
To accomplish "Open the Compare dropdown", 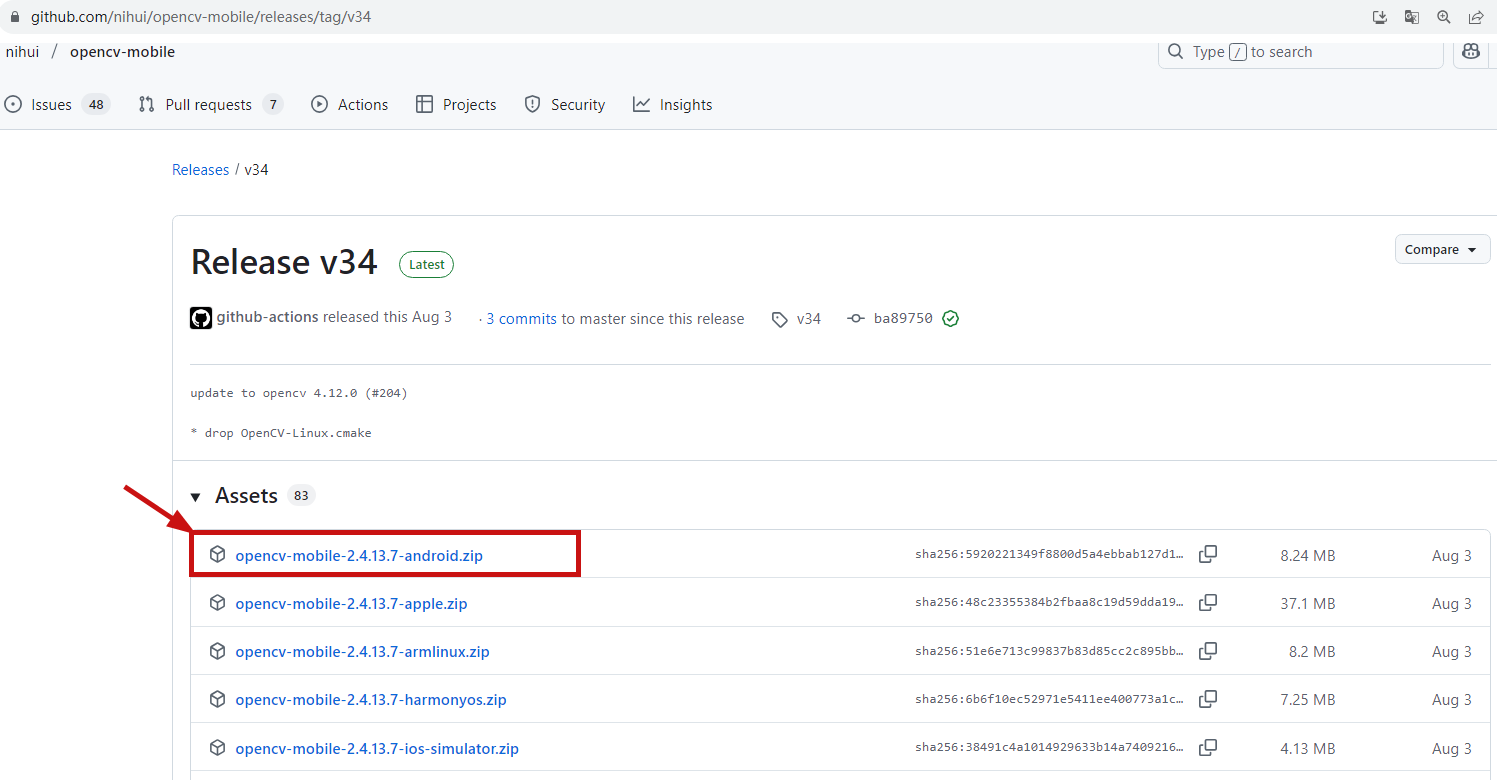I will coord(1442,250).
